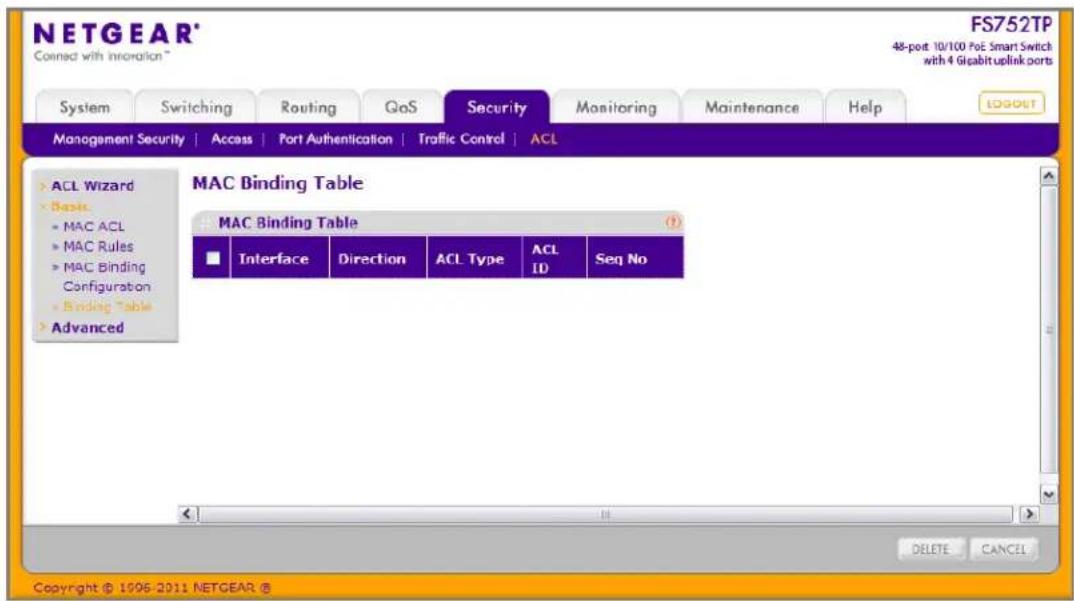
Task: Toggle the select-all checkbox in table header
Action: [x=213, y=258]
